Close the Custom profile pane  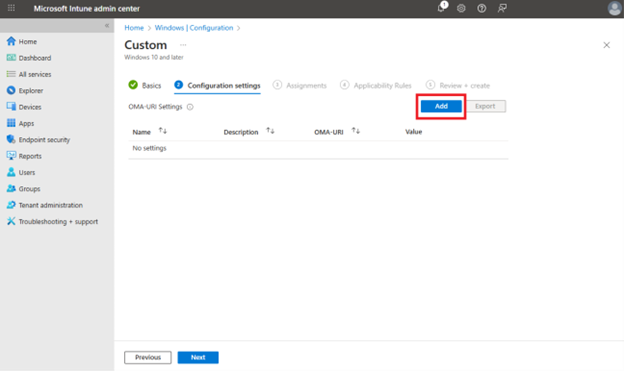[606, 45]
